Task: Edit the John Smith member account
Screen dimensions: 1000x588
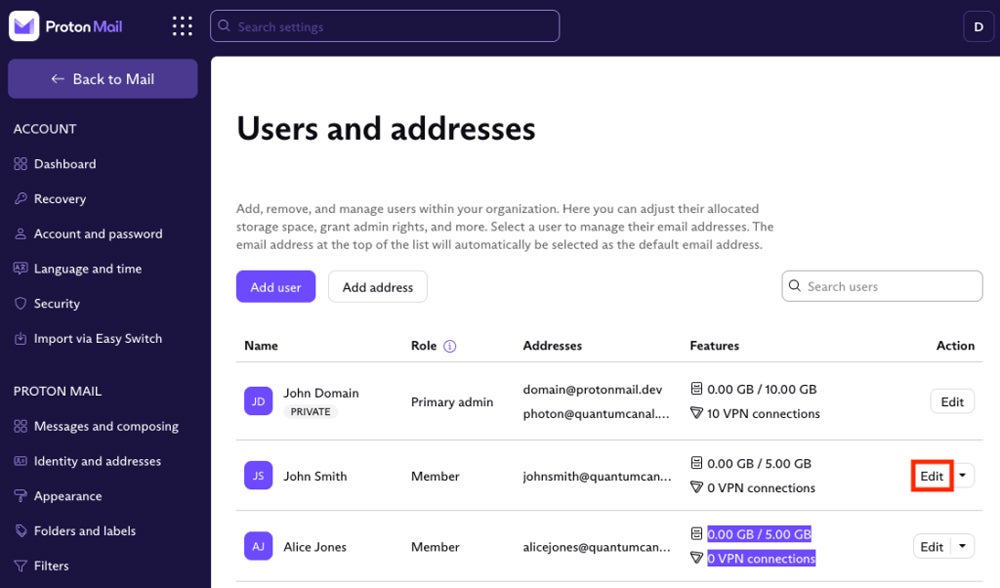Action: click(x=930, y=476)
